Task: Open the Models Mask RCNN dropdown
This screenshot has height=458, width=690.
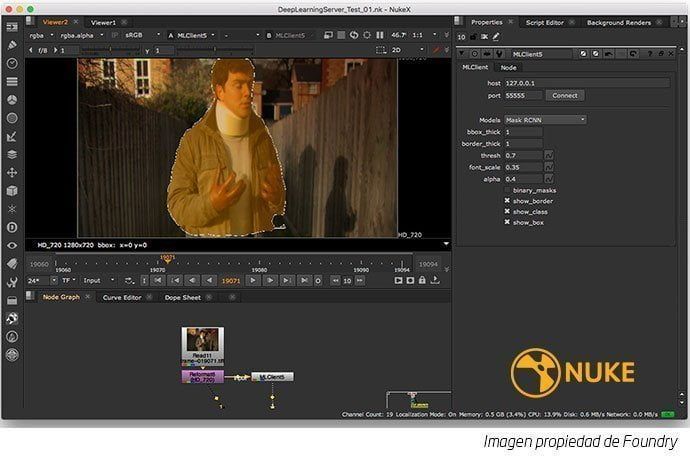Action: click(545, 120)
